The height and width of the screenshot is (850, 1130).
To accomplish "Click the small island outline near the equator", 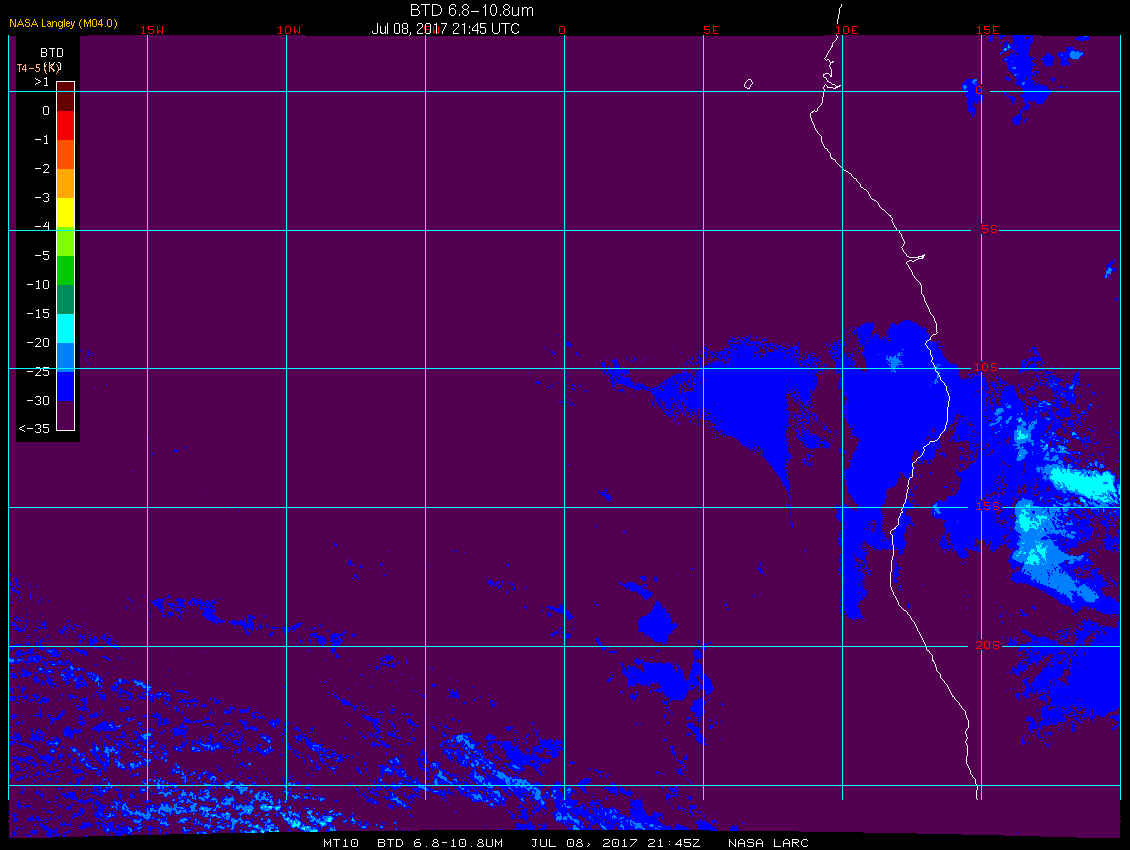I will tap(748, 84).
